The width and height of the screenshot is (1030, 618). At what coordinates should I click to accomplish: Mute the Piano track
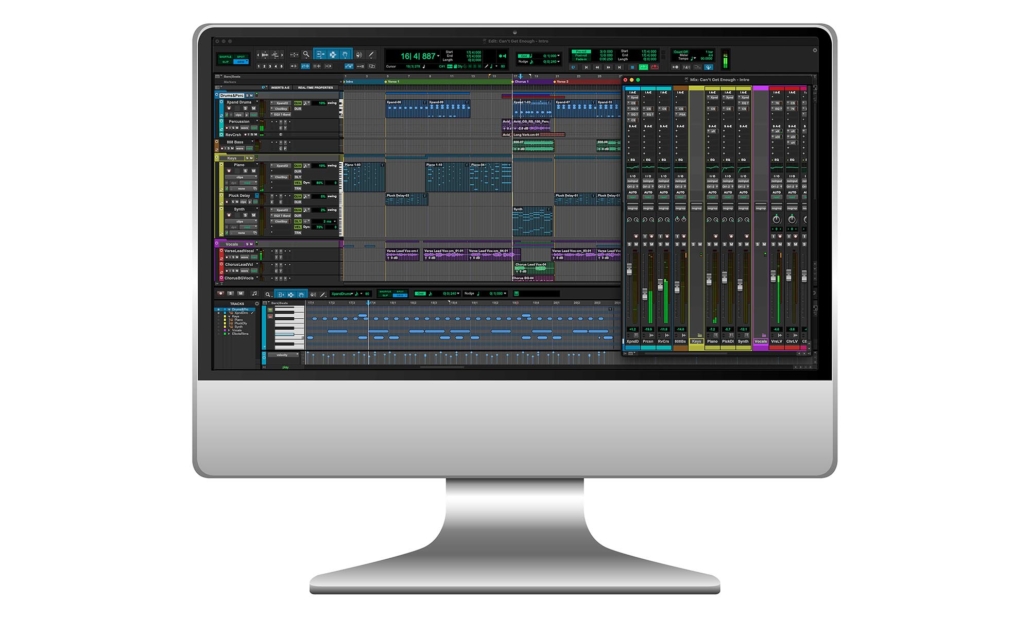tap(253, 171)
